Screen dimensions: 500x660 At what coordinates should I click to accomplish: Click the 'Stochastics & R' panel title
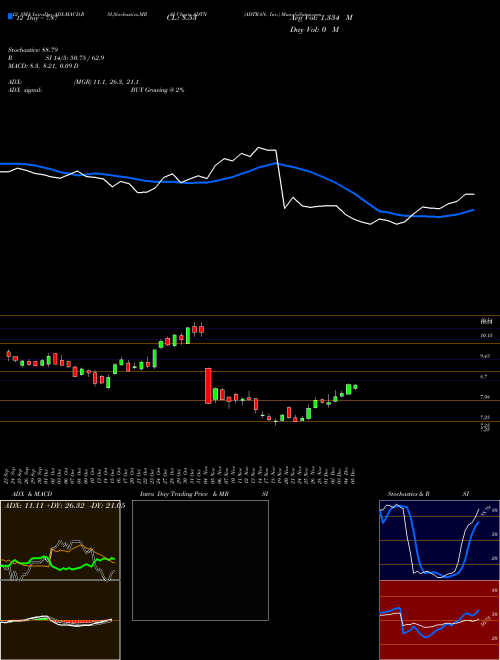408,494
